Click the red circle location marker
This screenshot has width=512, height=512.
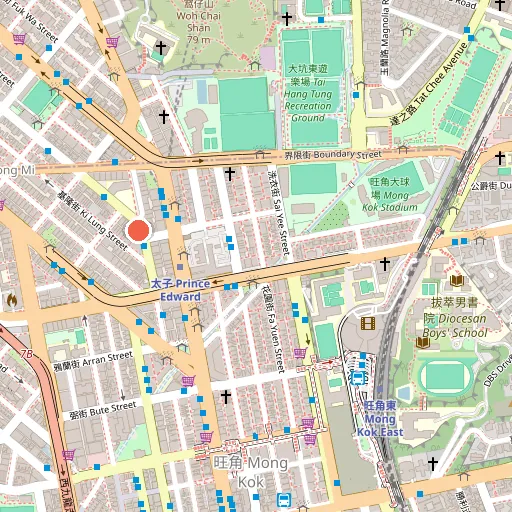(x=139, y=230)
